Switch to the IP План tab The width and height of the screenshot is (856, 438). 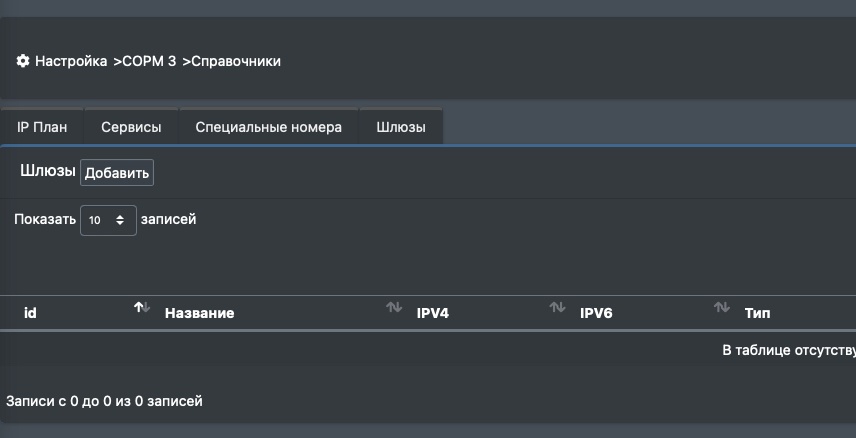42,127
